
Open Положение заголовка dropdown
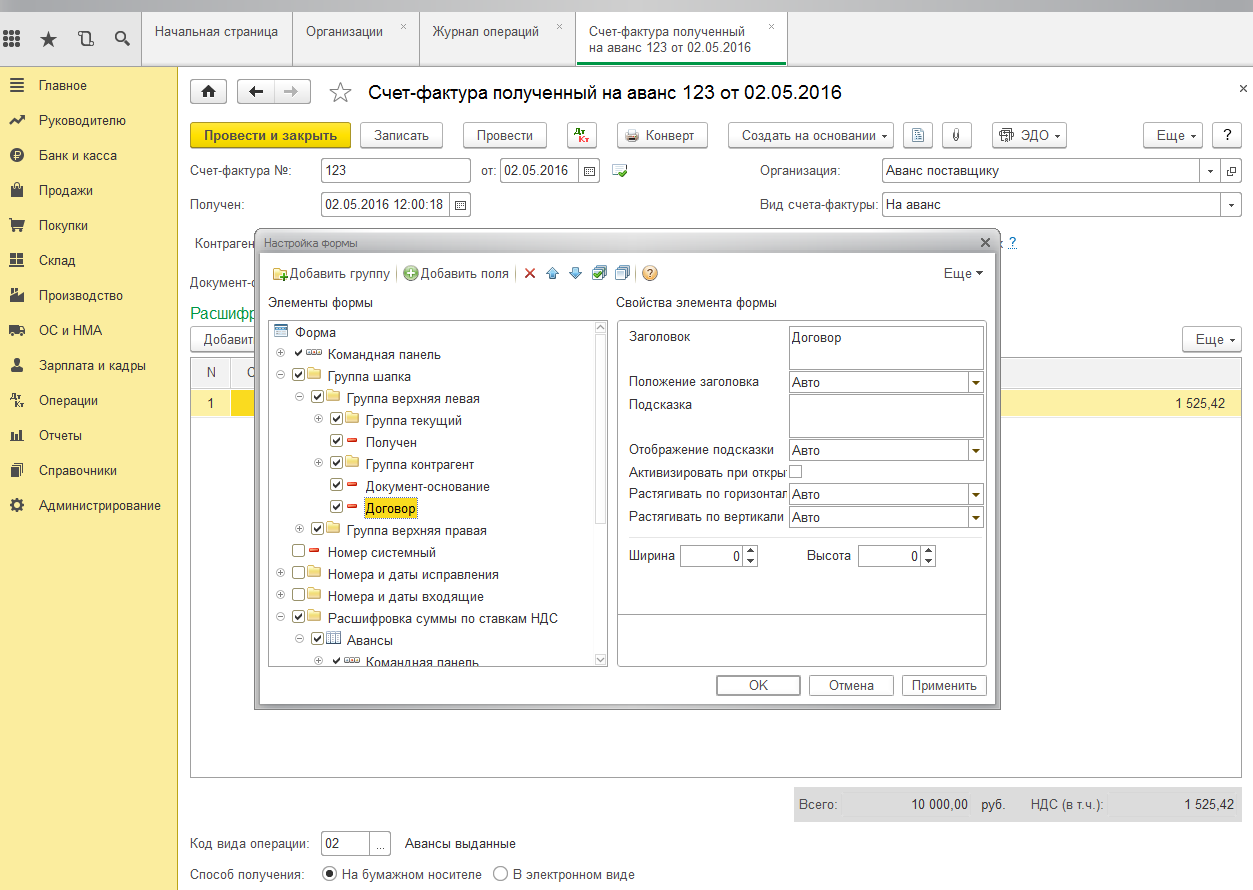pos(975,382)
